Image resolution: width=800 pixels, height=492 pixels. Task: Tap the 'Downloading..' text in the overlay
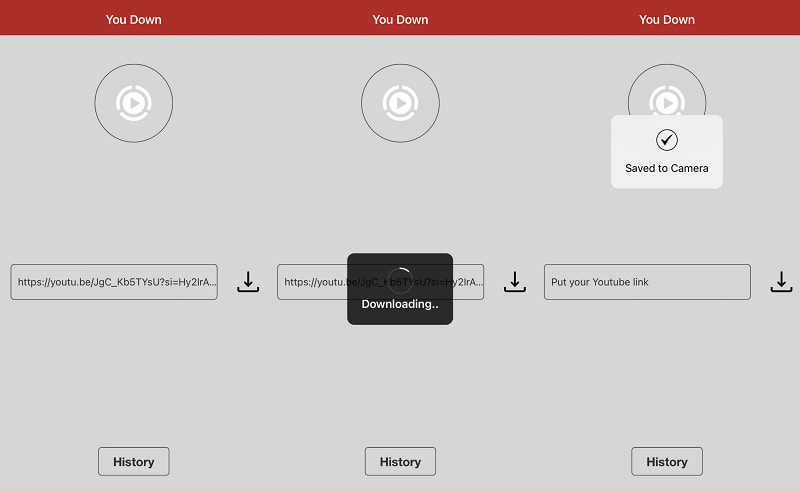[400, 304]
